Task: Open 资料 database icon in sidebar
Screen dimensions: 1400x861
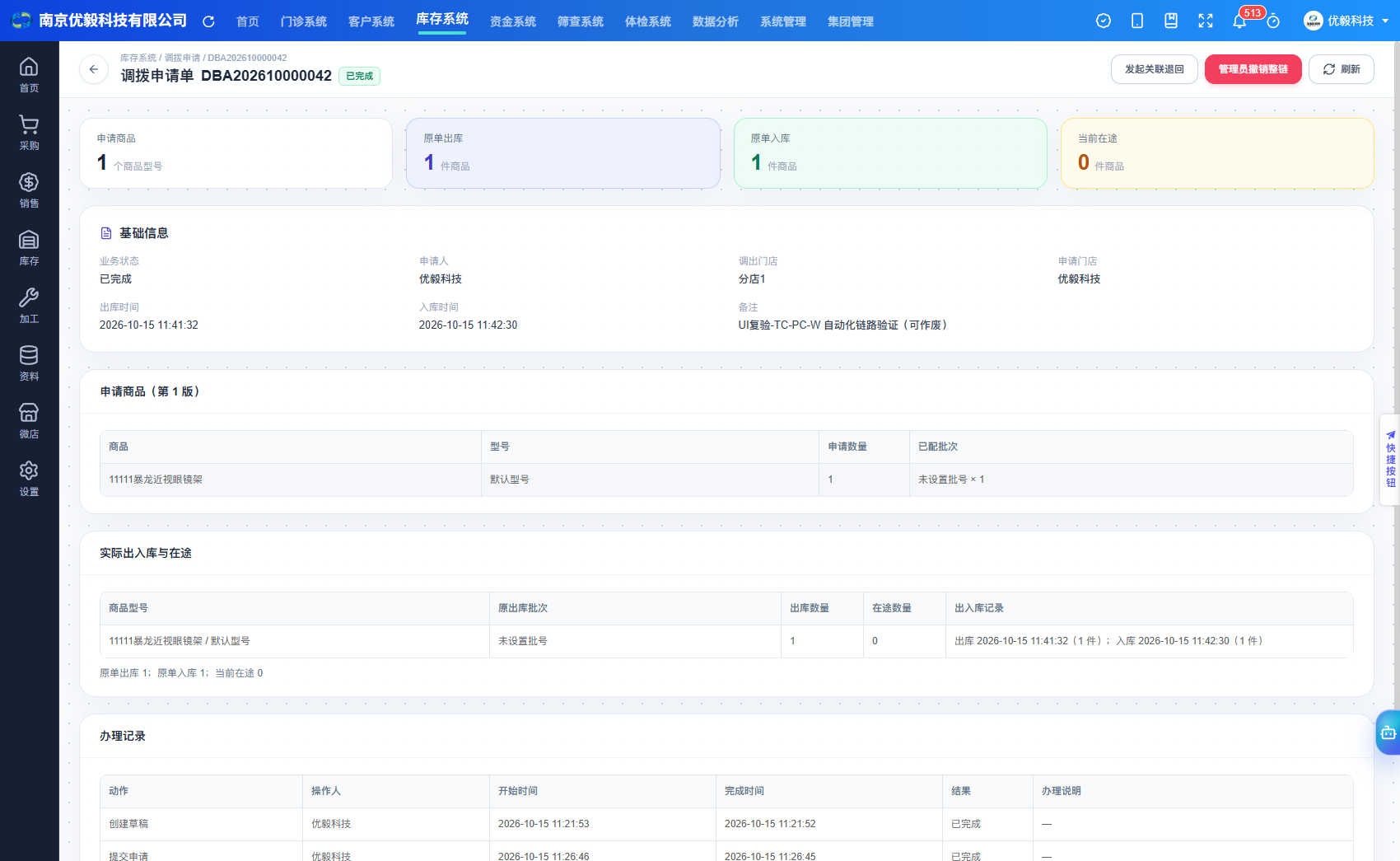Action: [x=29, y=363]
